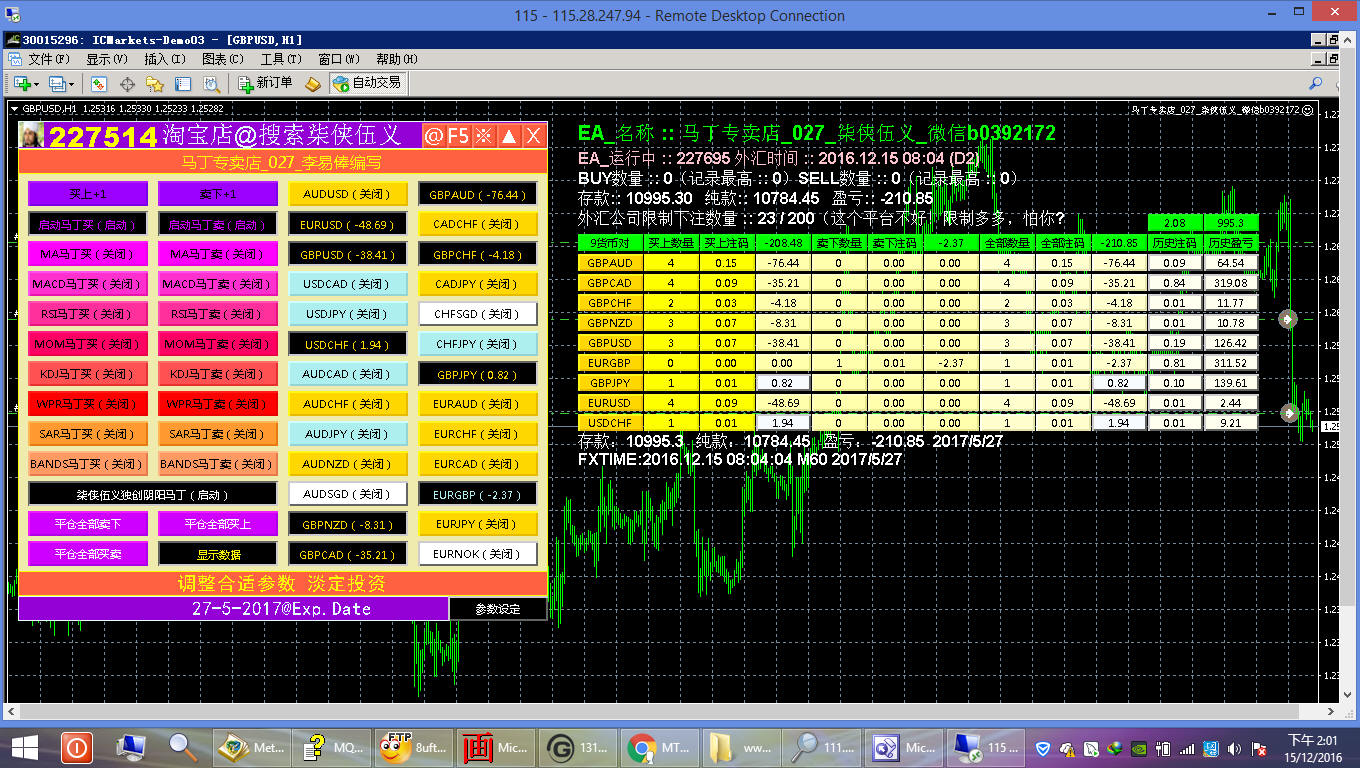Click the 显示数据 button

click(x=217, y=554)
